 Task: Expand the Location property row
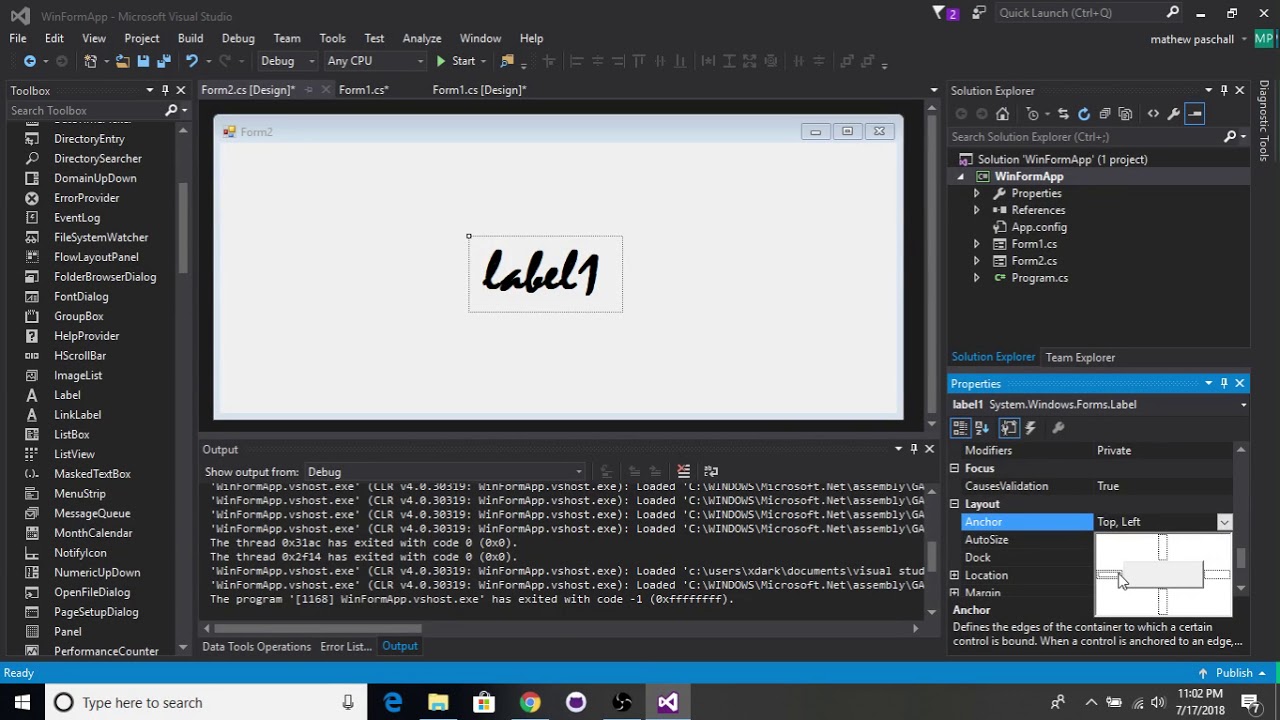click(x=954, y=575)
